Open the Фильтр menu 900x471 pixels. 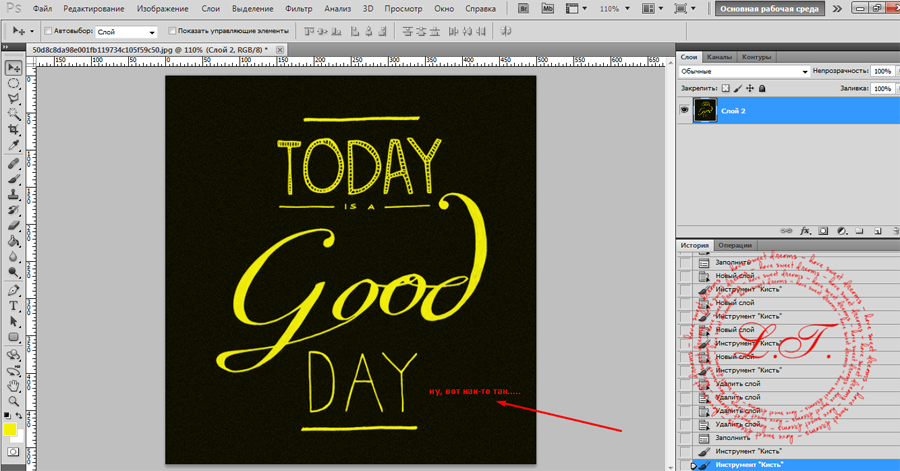(x=299, y=9)
